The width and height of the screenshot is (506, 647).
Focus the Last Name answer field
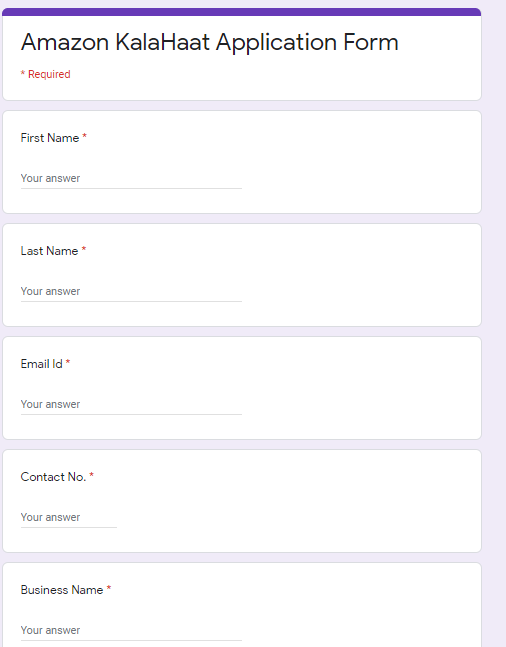131,292
